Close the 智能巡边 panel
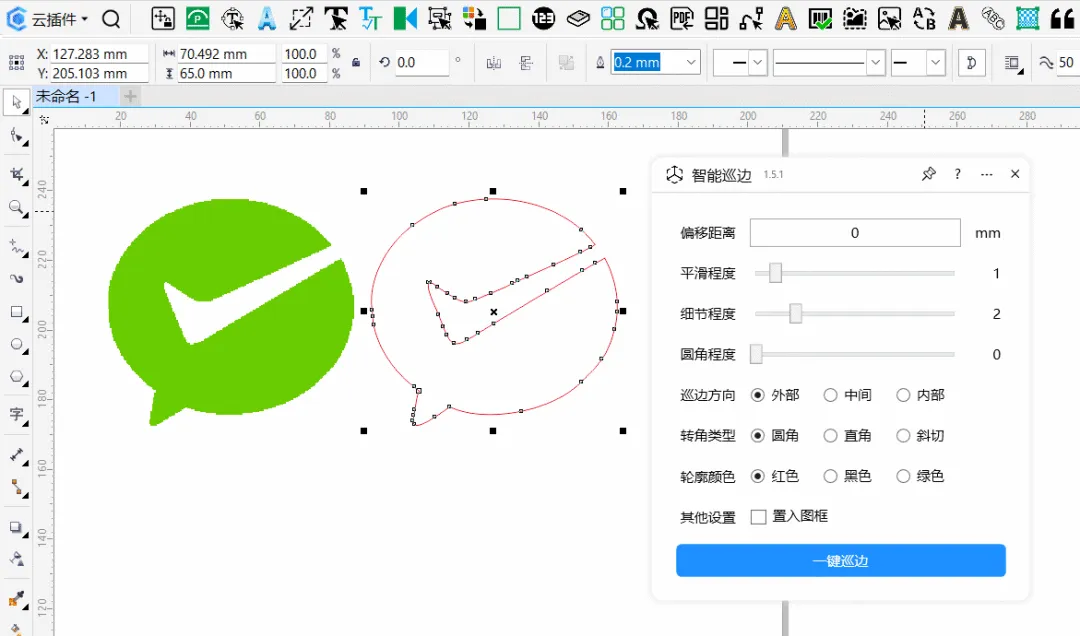The image size is (1080, 636). point(1015,174)
